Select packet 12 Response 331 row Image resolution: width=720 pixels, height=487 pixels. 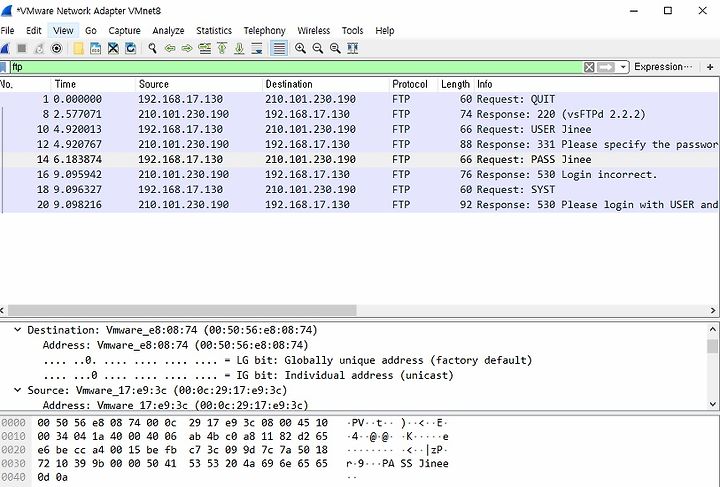click(359, 145)
